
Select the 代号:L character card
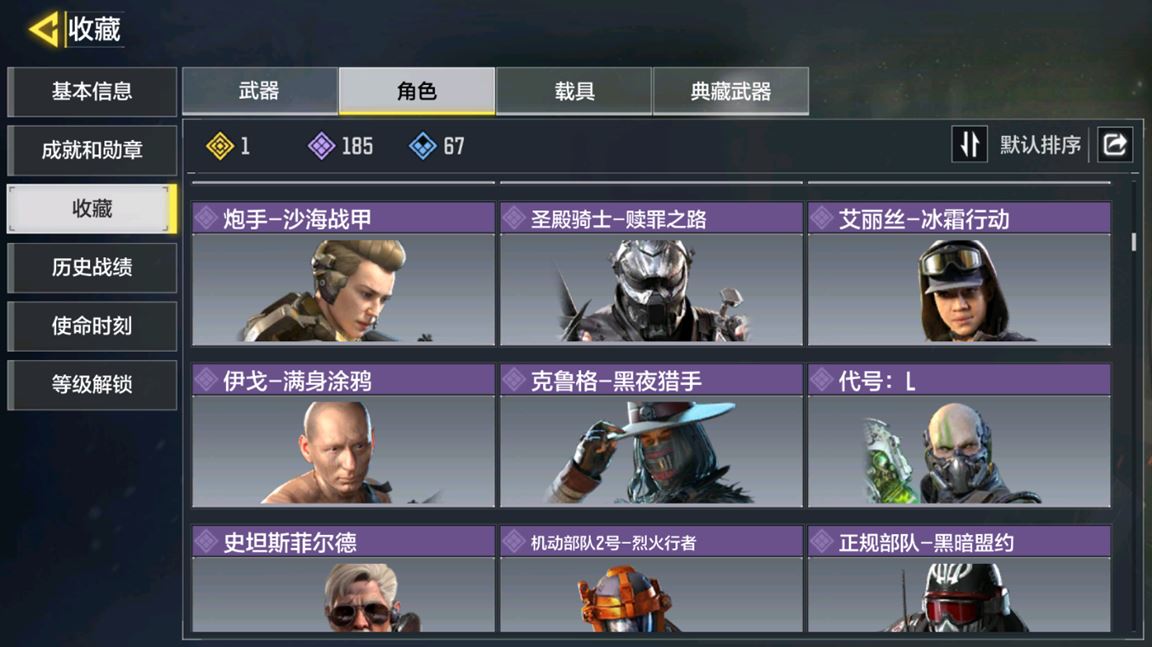pos(959,435)
